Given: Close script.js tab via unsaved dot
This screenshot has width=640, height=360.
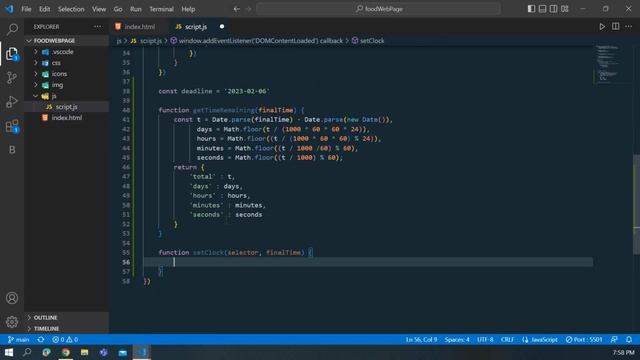Looking at the screenshot, I should coord(222,27).
